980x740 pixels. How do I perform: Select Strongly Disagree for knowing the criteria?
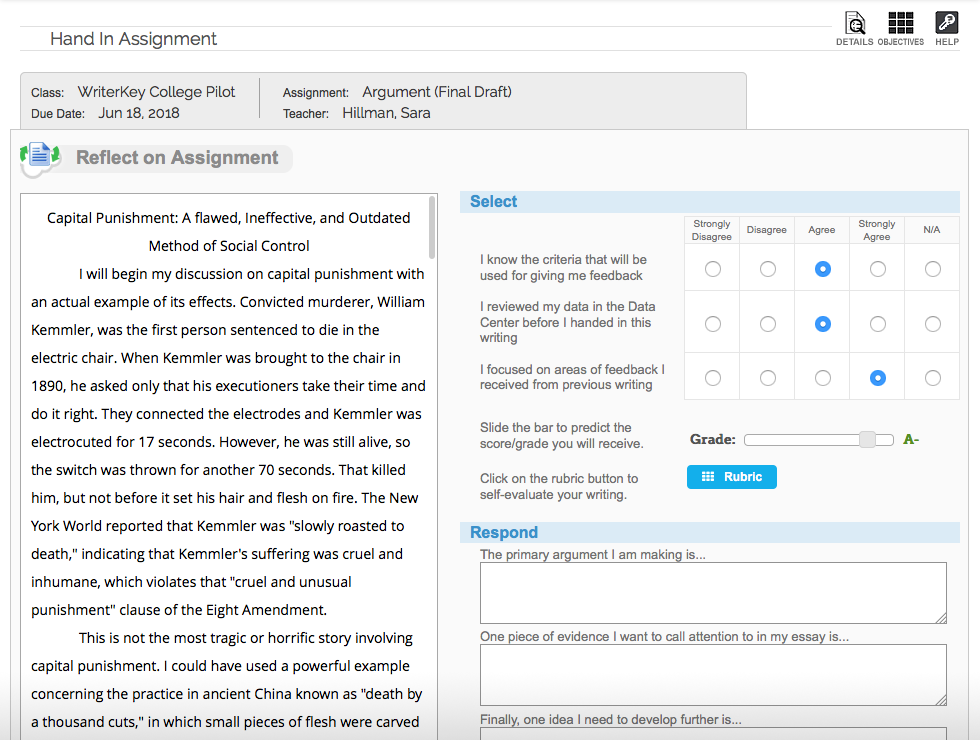[712, 269]
